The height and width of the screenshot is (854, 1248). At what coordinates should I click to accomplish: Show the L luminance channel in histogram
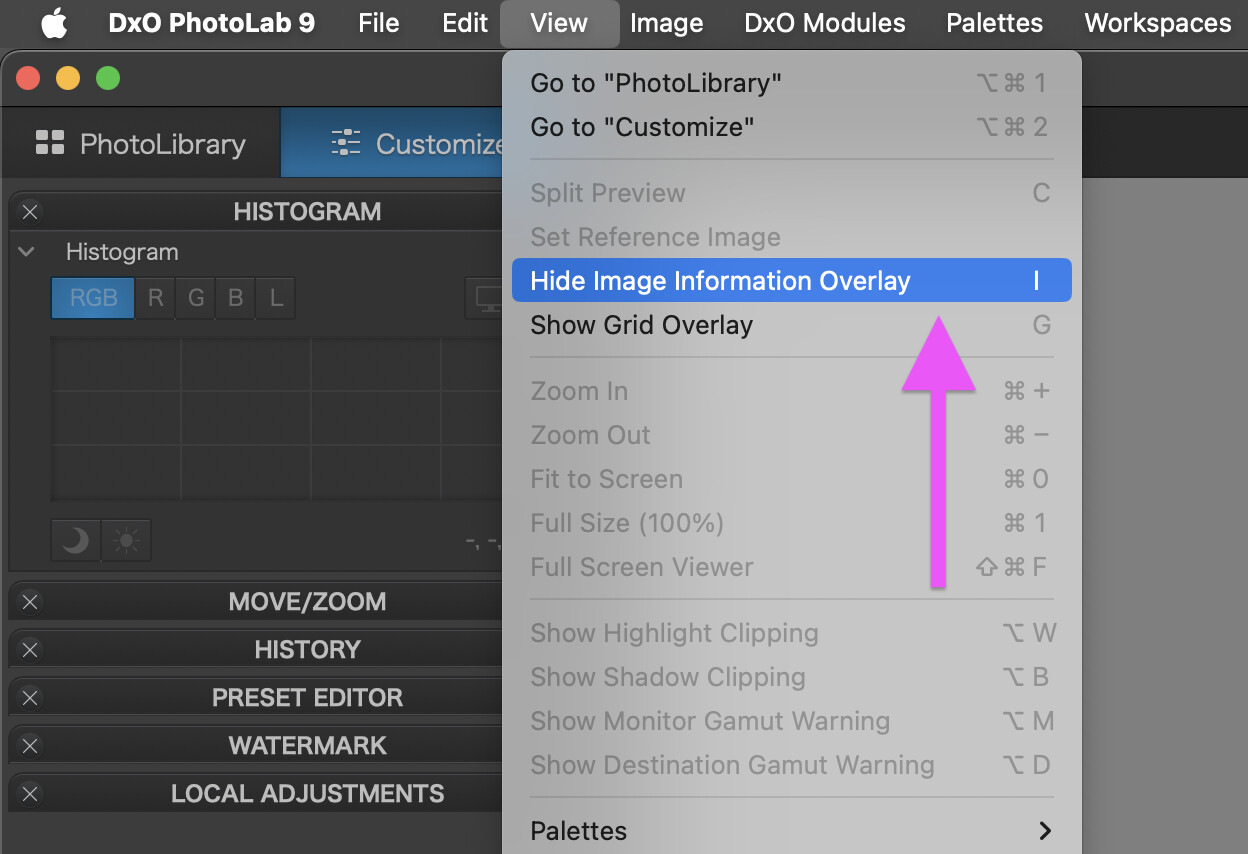[x=275, y=298]
